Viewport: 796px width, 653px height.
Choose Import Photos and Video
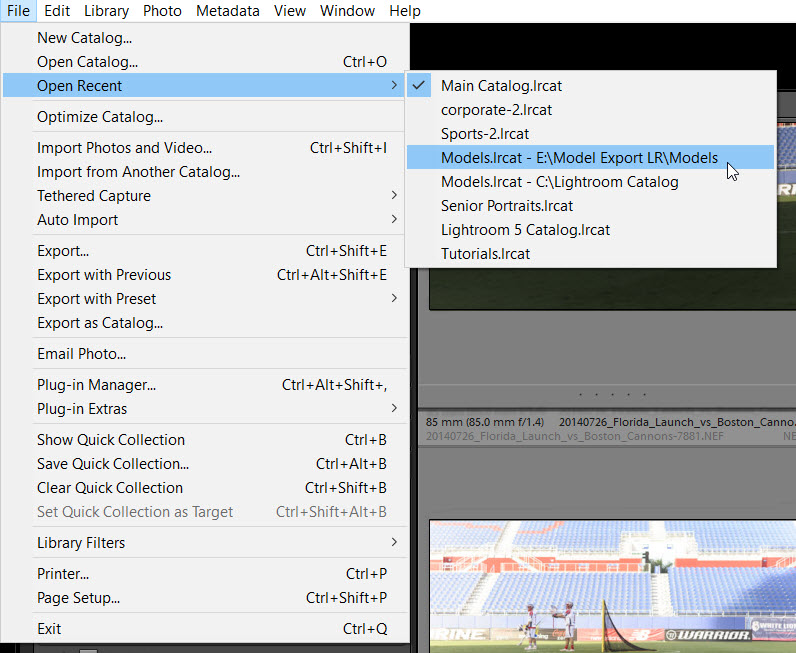coord(124,148)
